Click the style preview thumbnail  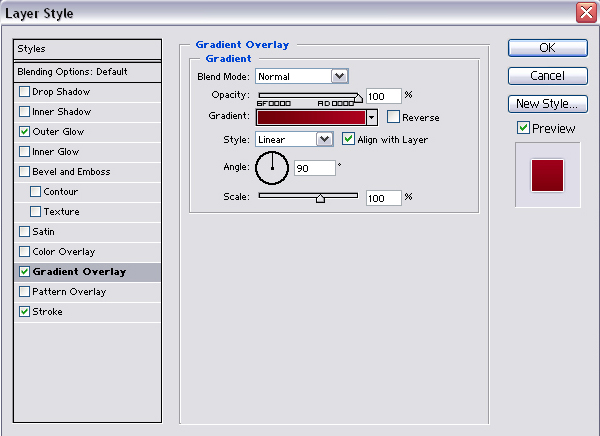tap(546, 176)
